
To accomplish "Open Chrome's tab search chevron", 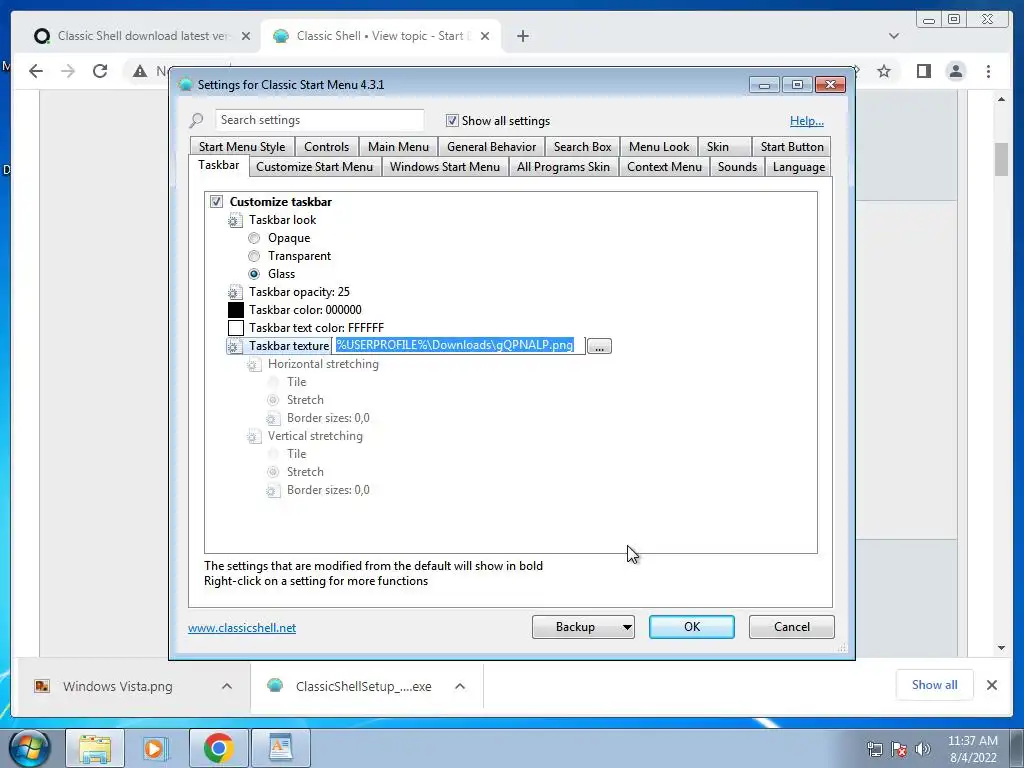I will (x=894, y=36).
